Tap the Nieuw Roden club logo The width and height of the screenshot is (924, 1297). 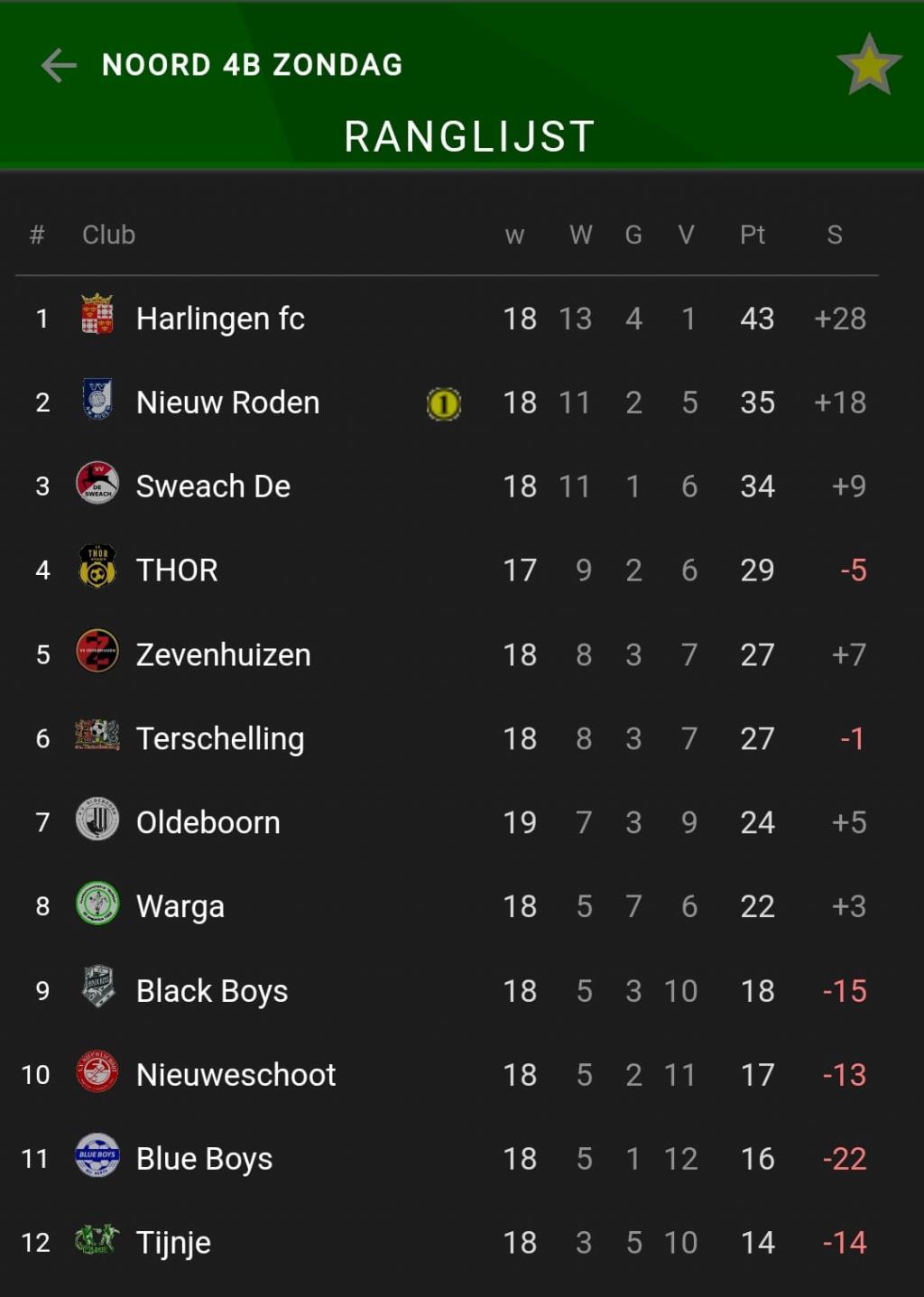coord(97,399)
